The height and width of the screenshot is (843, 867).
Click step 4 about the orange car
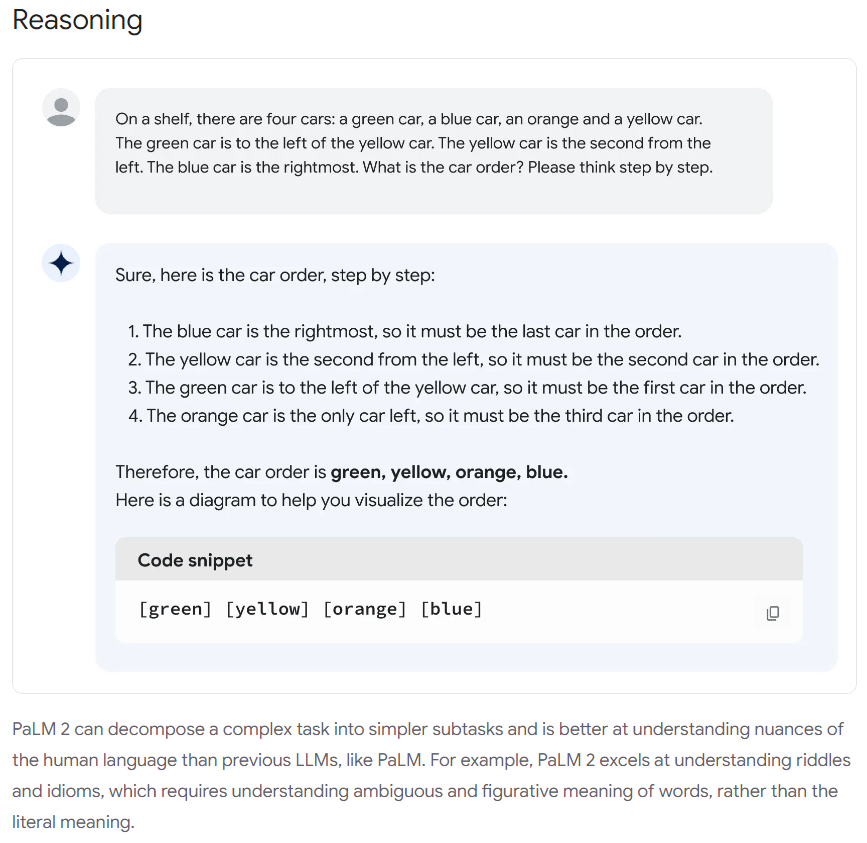431,416
